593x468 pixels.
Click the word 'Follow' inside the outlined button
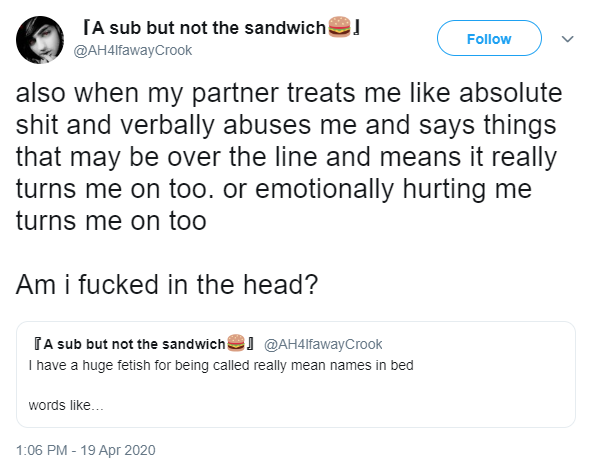pos(489,39)
